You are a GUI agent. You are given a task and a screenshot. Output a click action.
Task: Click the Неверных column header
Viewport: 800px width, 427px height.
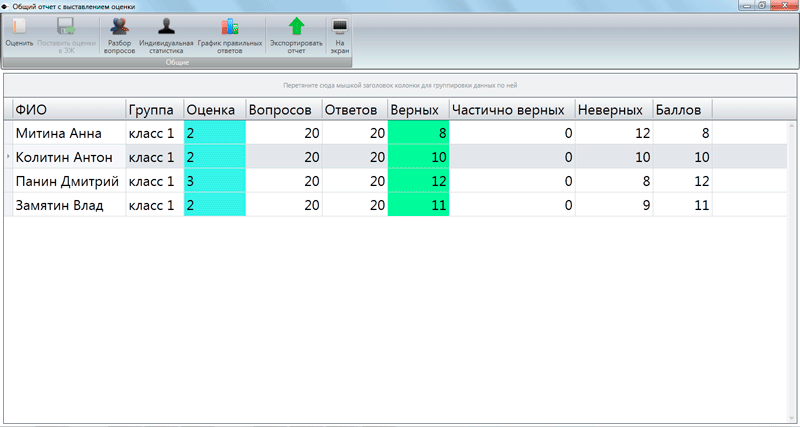coord(613,108)
